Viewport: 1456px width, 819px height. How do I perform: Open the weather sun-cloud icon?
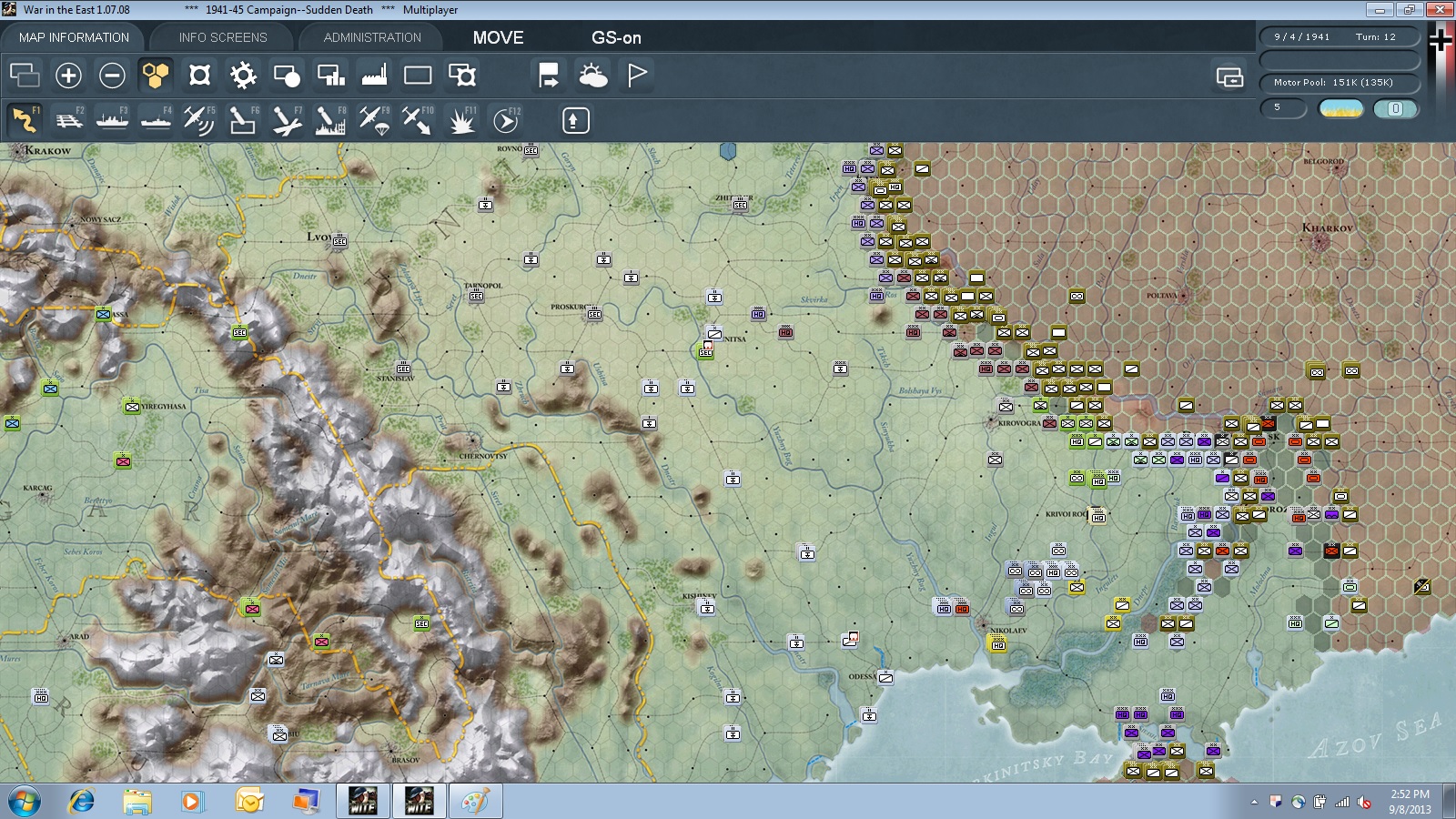point(592,75)
